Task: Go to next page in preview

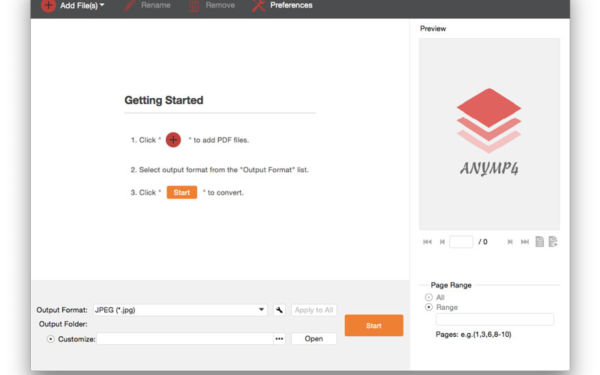Action: [510, 242]
